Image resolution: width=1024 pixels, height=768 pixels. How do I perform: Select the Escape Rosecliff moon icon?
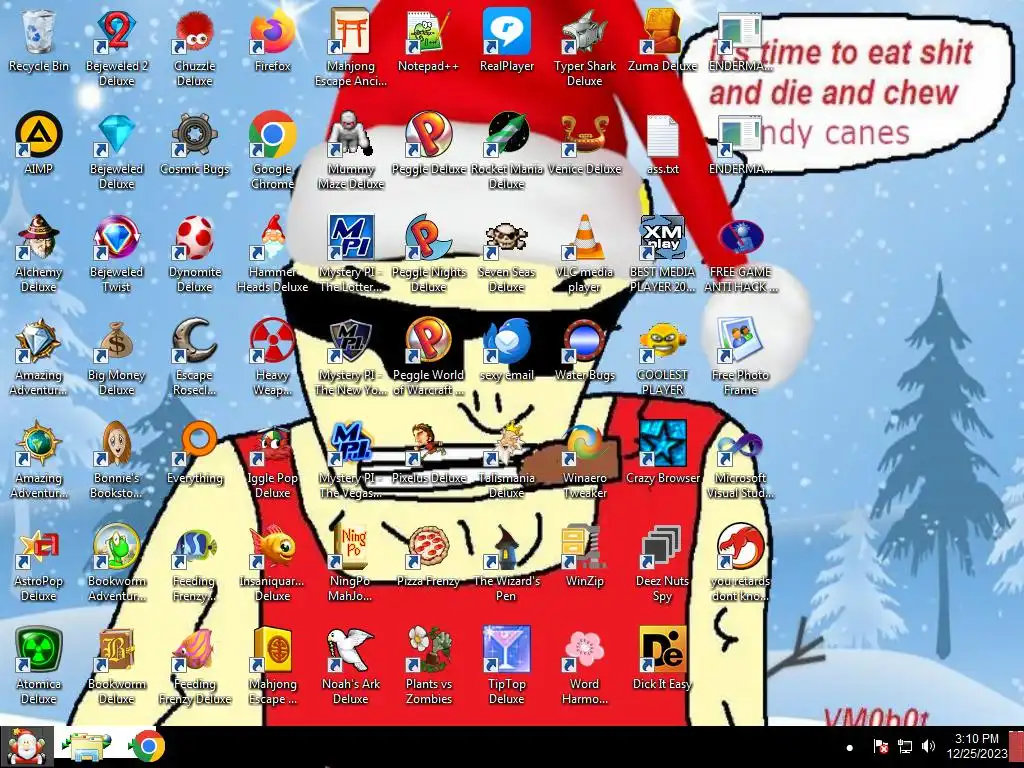[194, 340]
